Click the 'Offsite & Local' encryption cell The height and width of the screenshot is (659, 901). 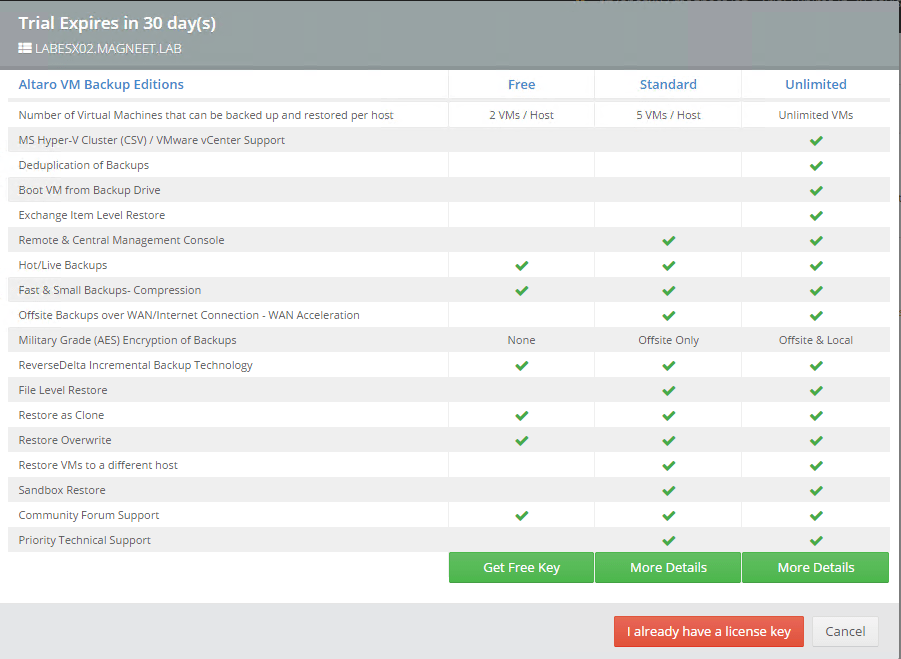[x=816, y=340]
